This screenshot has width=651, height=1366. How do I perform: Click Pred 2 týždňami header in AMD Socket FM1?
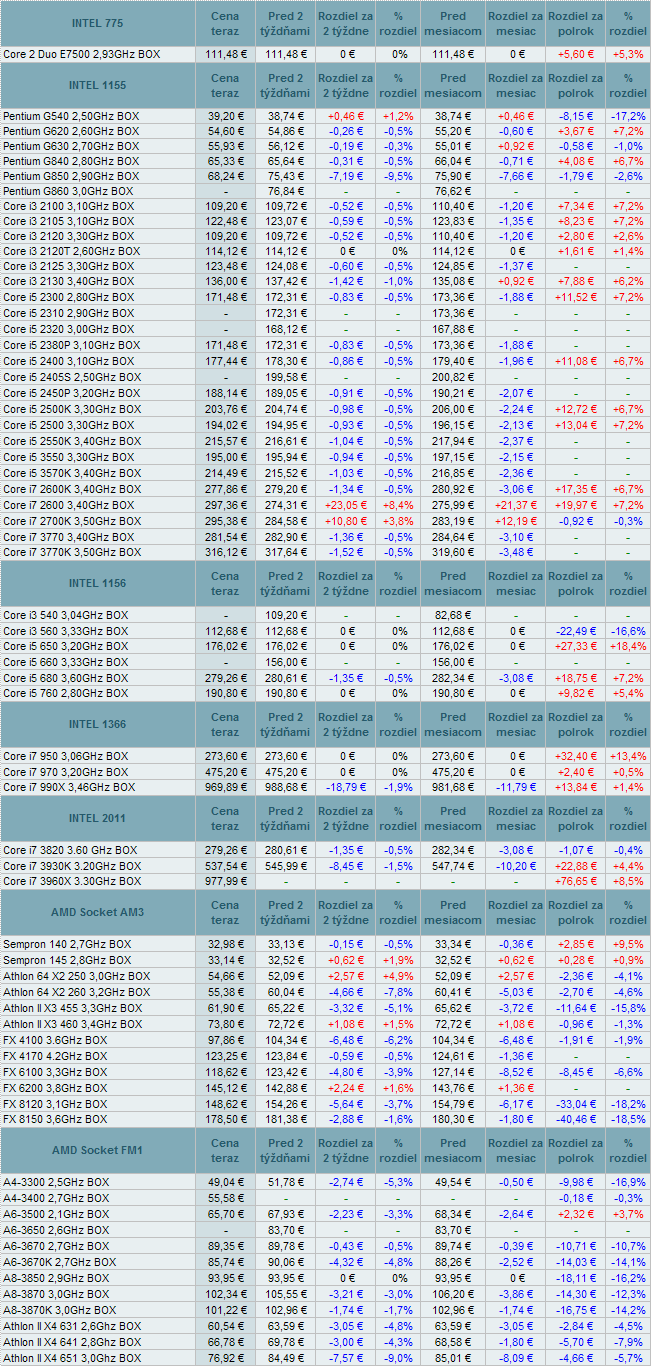(x=286, y=1150)
